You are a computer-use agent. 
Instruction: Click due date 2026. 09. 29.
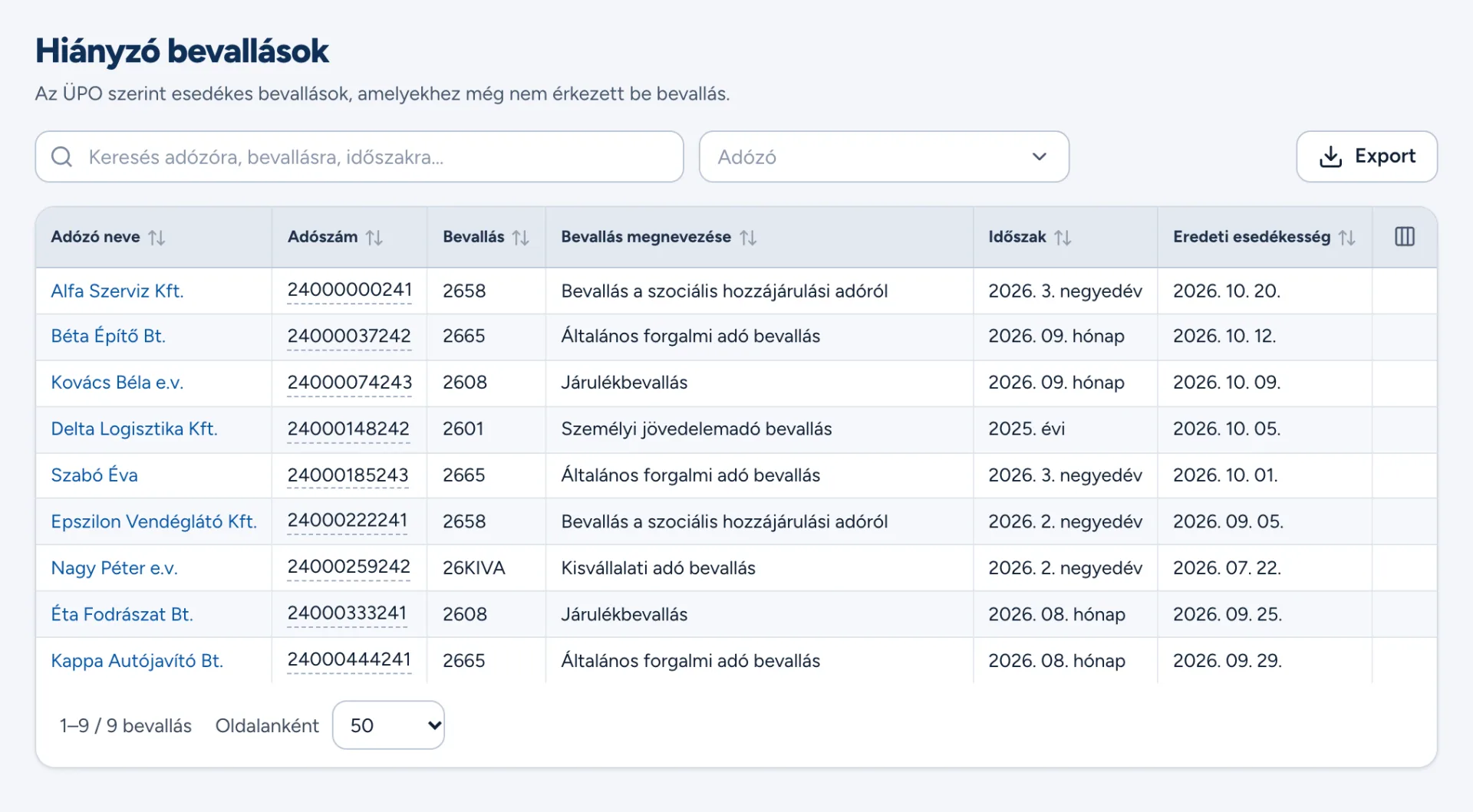click(x=1227, y=661)
